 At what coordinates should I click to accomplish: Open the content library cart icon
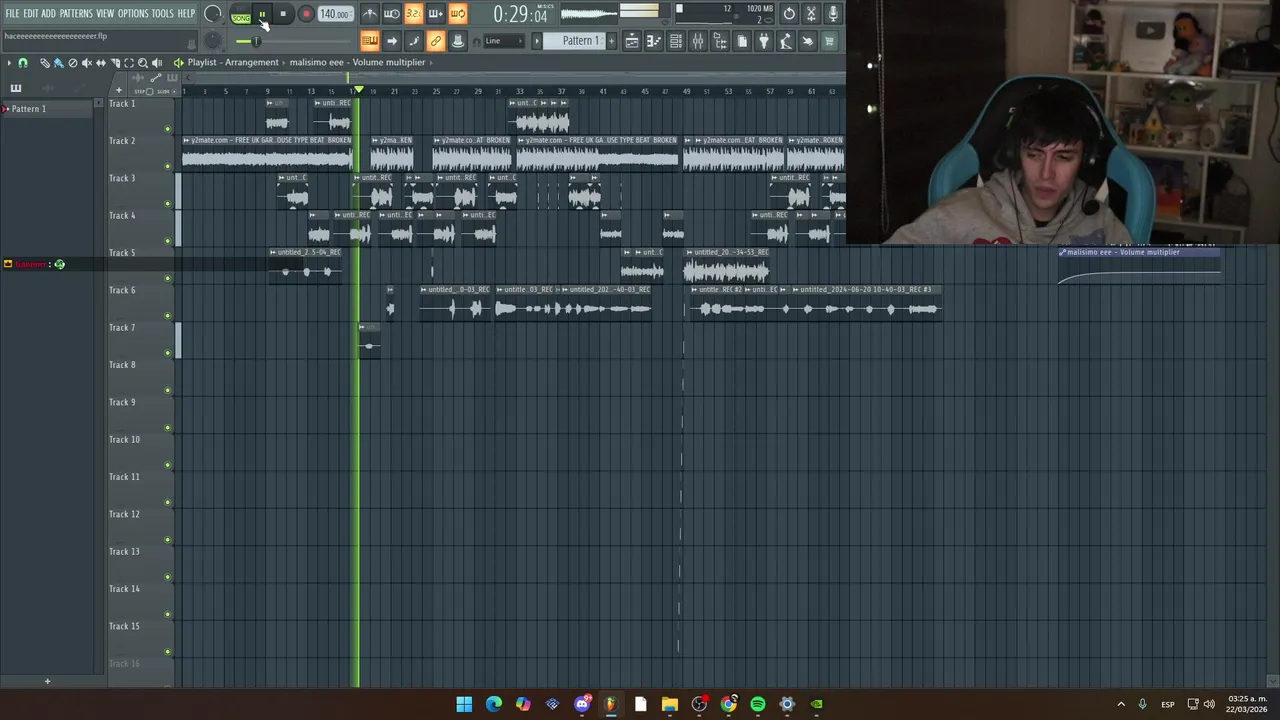(829, 41)
